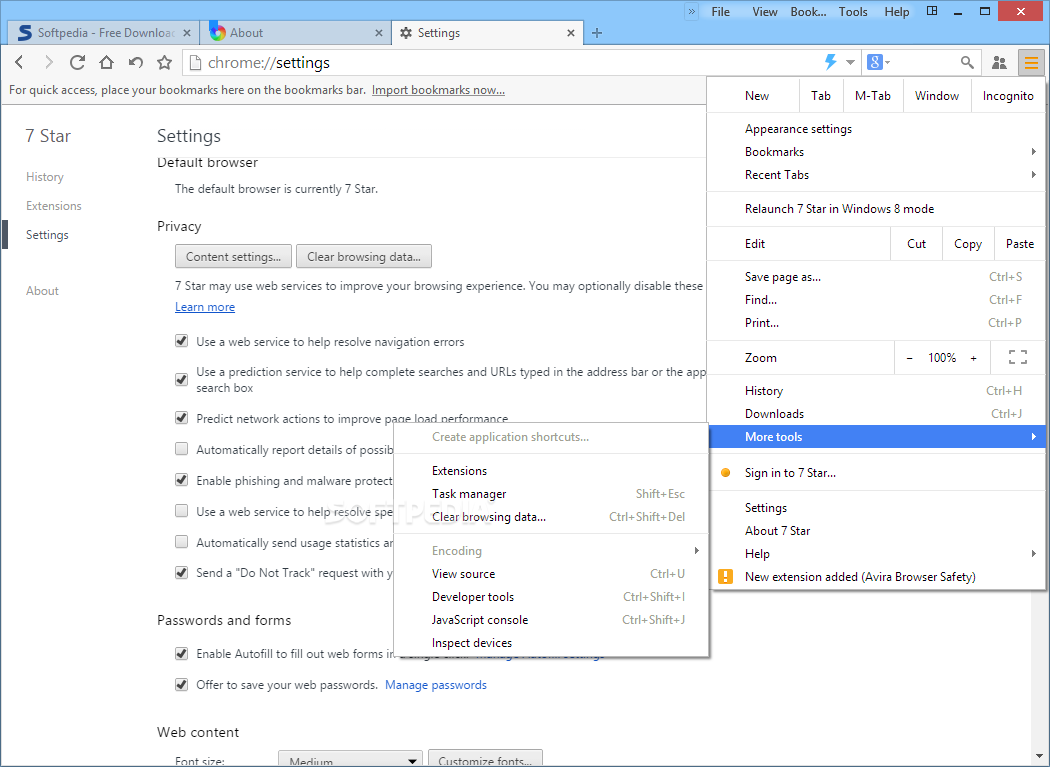Enable Automatically report details checkbox

(181, 449)
